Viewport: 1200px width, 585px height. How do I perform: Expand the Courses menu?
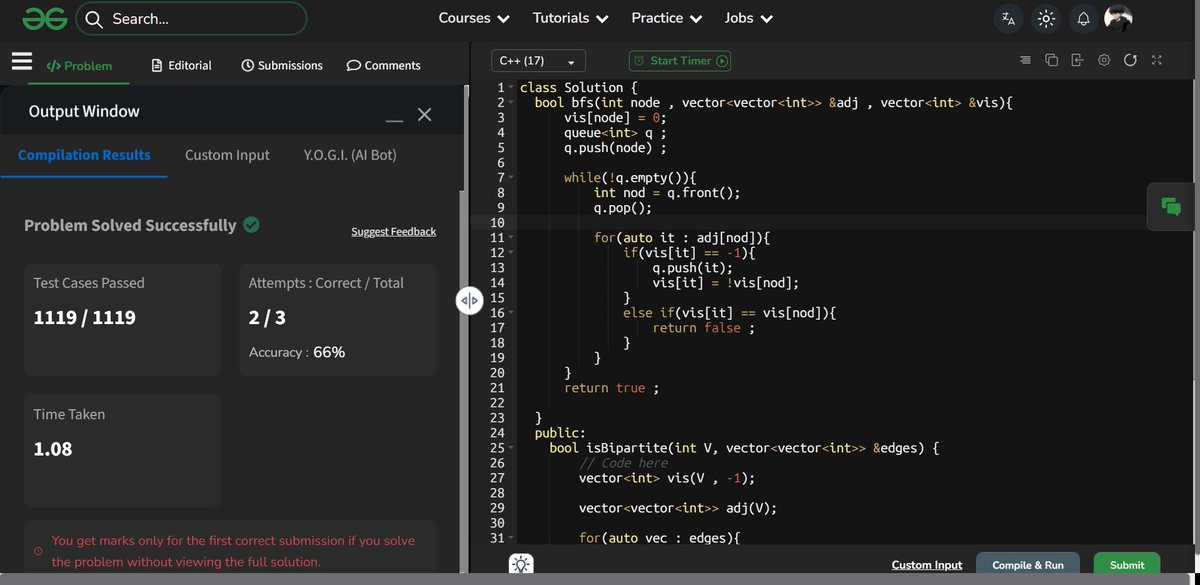pos(474,18)
